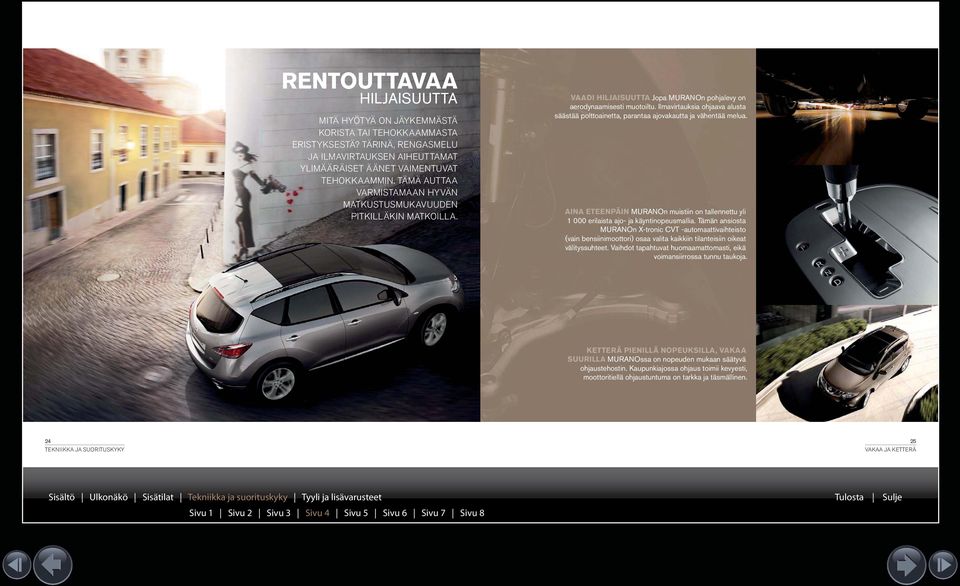
Task: Click the HILJAISUUTTA subheading
Action: tap(408, 99)
